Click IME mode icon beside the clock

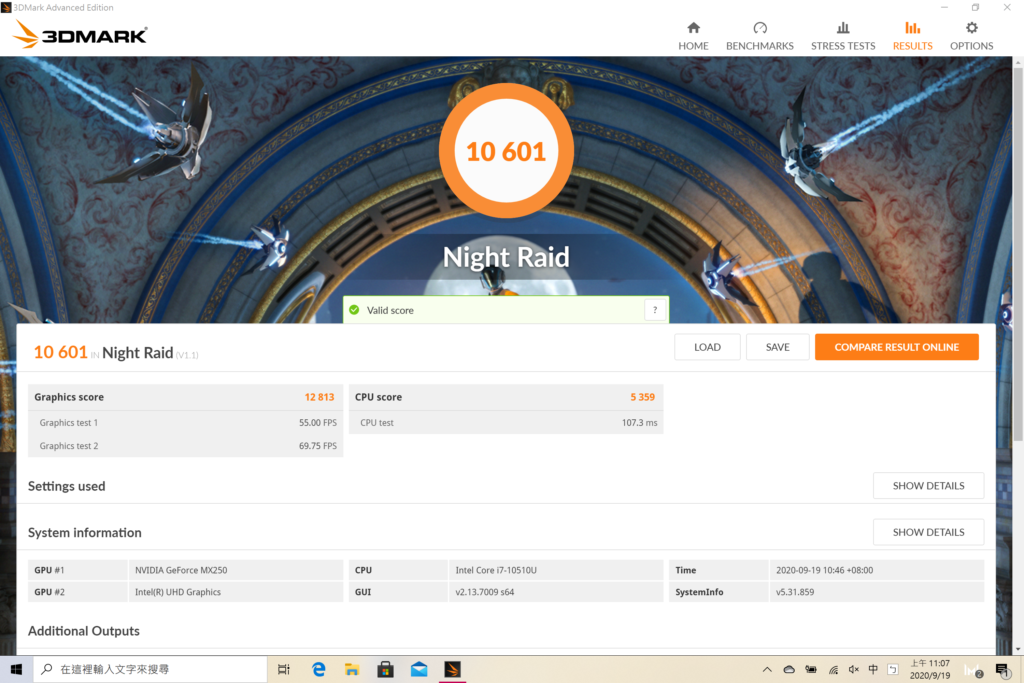[893, 669]
